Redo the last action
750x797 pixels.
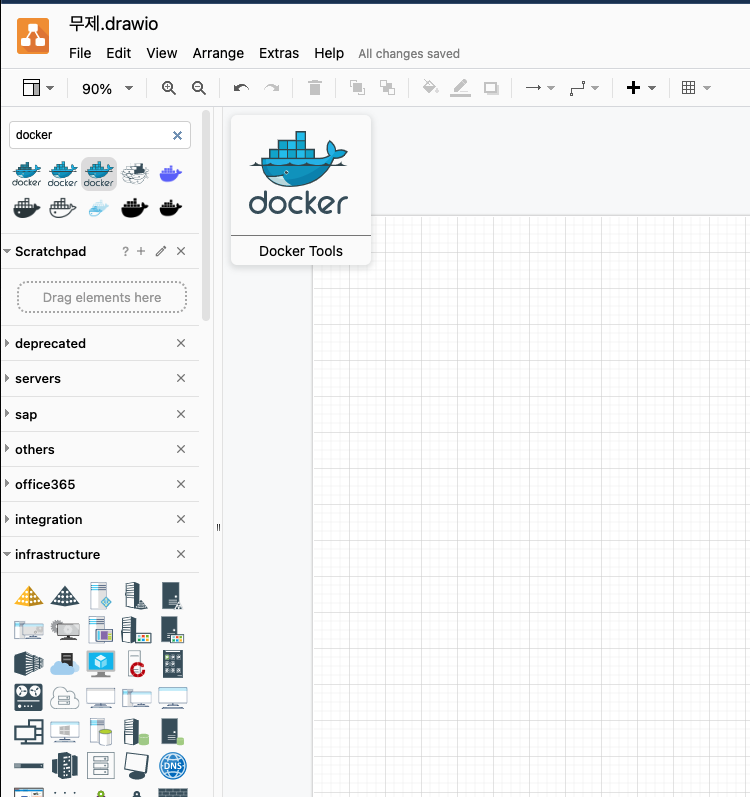click(x=272, y=88)
